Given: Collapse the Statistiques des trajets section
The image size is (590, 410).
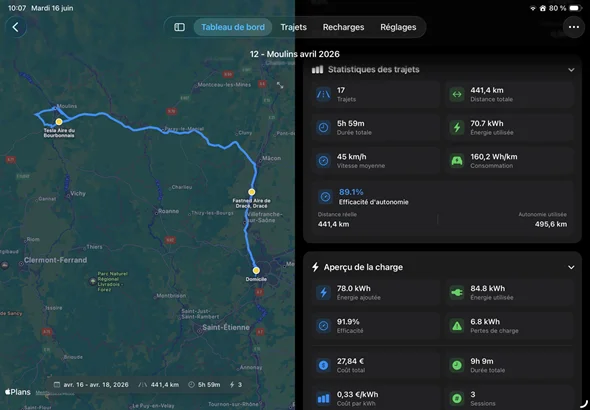Looking at the screenshot, I should tap(571, 70).
